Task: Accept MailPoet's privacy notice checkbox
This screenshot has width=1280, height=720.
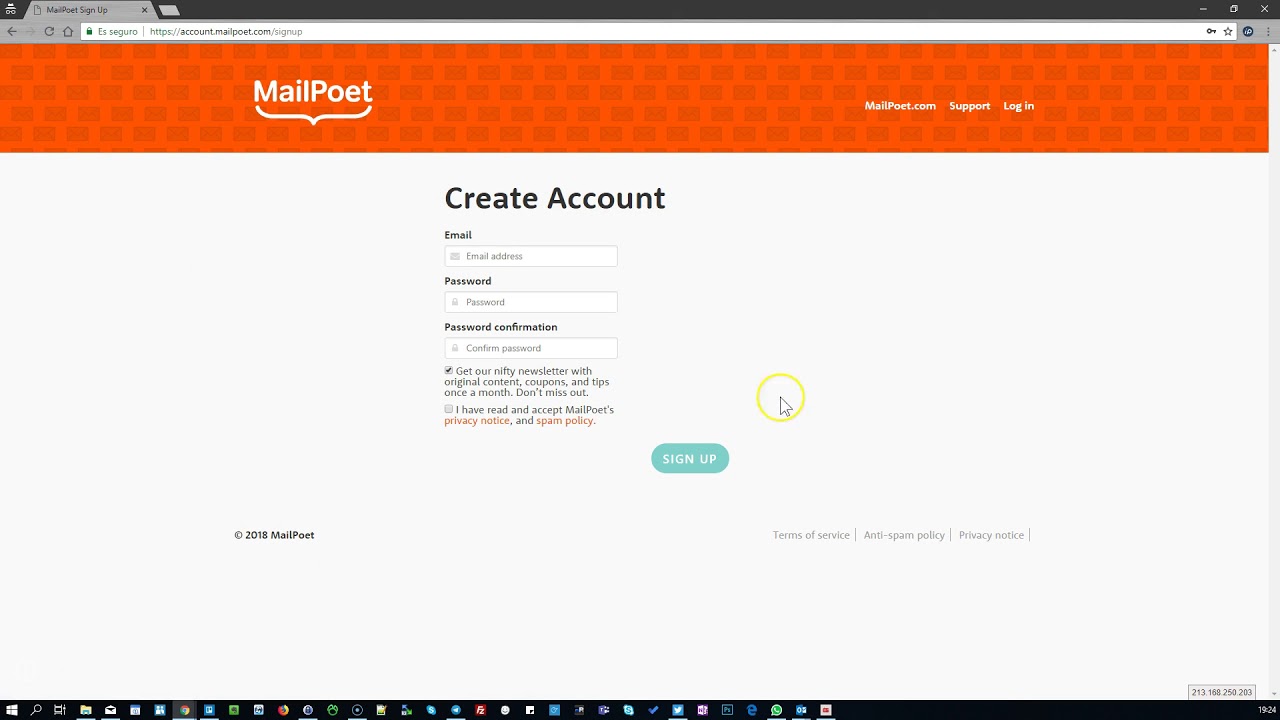Action: [449, 409]
